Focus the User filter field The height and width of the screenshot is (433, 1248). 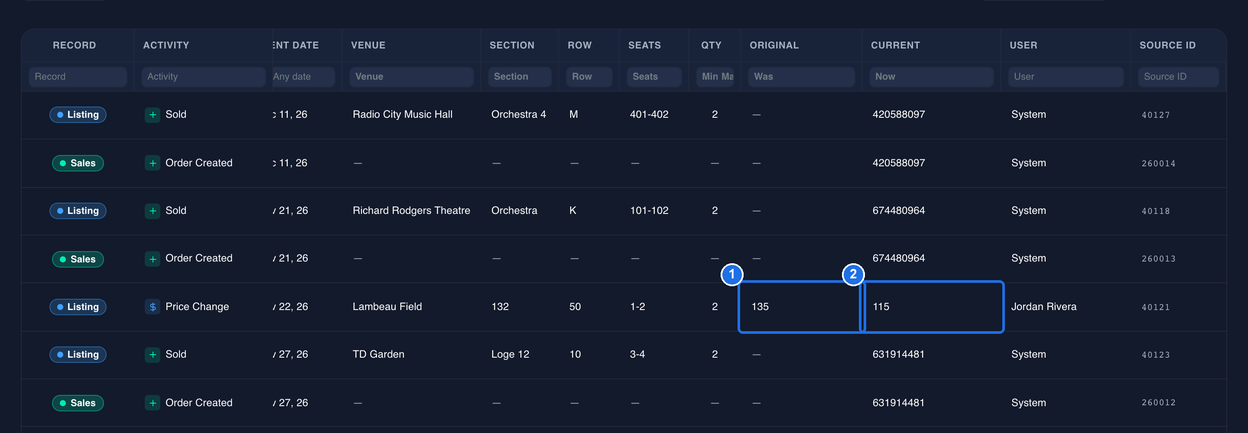(x=1067, y=77)
